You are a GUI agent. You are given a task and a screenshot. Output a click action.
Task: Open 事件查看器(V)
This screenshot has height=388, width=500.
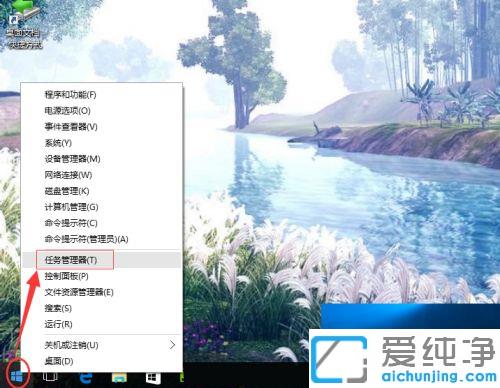pos(102,127)
